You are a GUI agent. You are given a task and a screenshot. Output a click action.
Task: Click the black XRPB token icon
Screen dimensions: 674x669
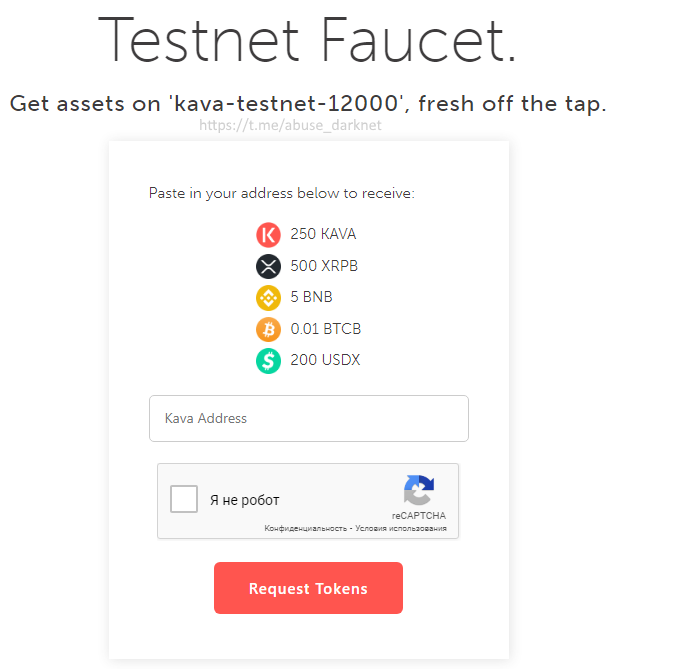tap(268, 266)
